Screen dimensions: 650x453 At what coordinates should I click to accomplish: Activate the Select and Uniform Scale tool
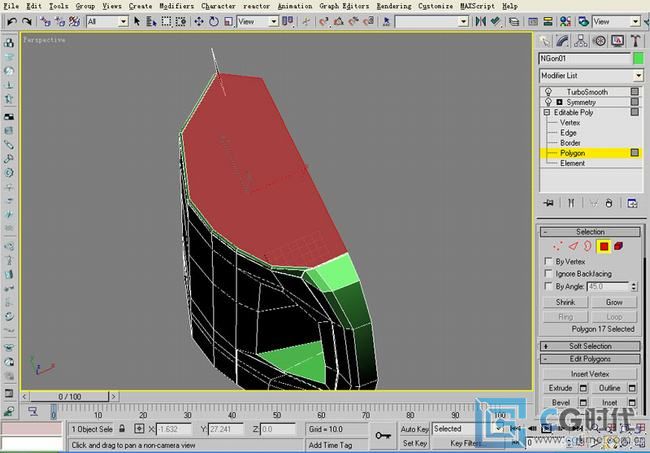228,22
